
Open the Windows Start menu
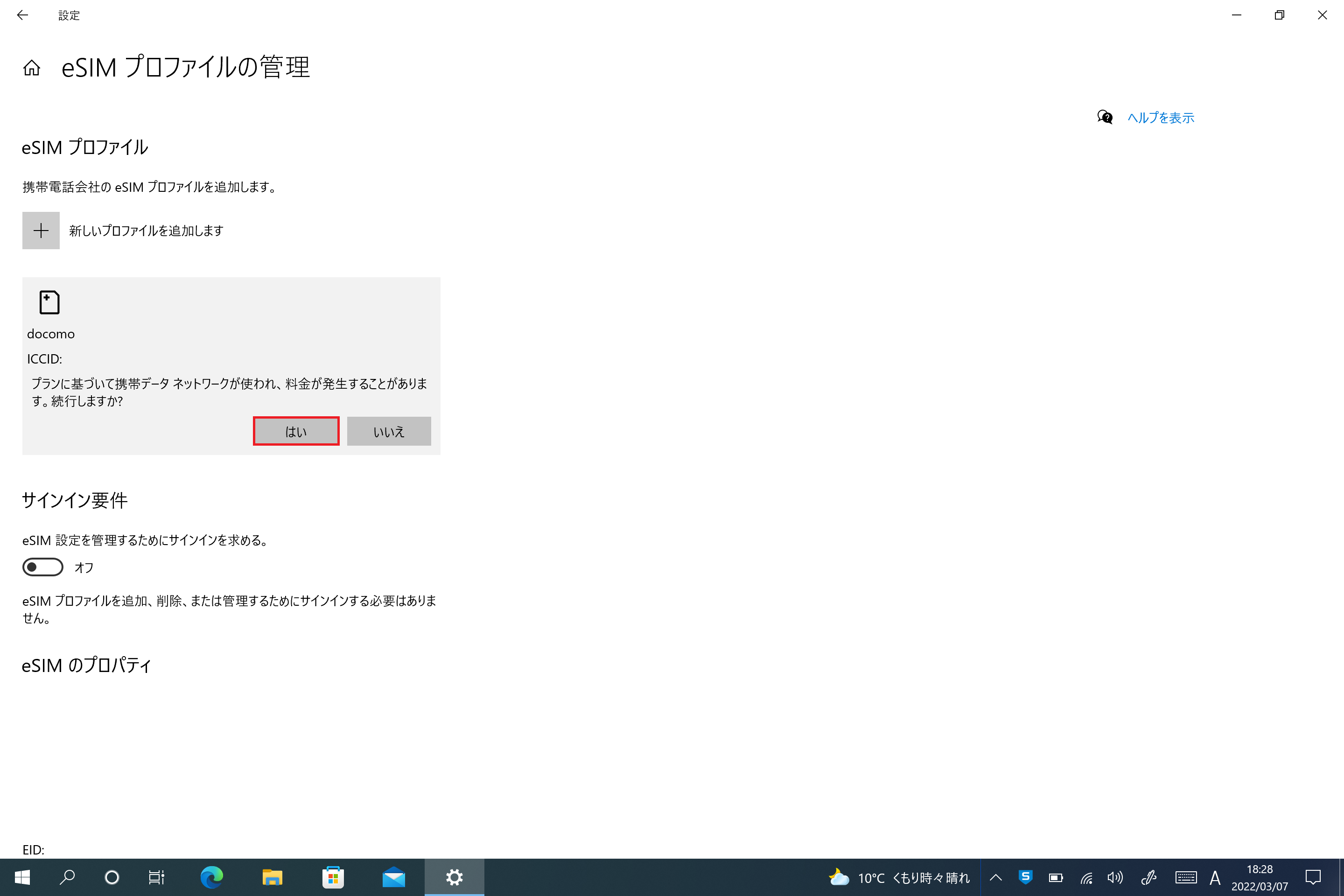tap(22, 877)
